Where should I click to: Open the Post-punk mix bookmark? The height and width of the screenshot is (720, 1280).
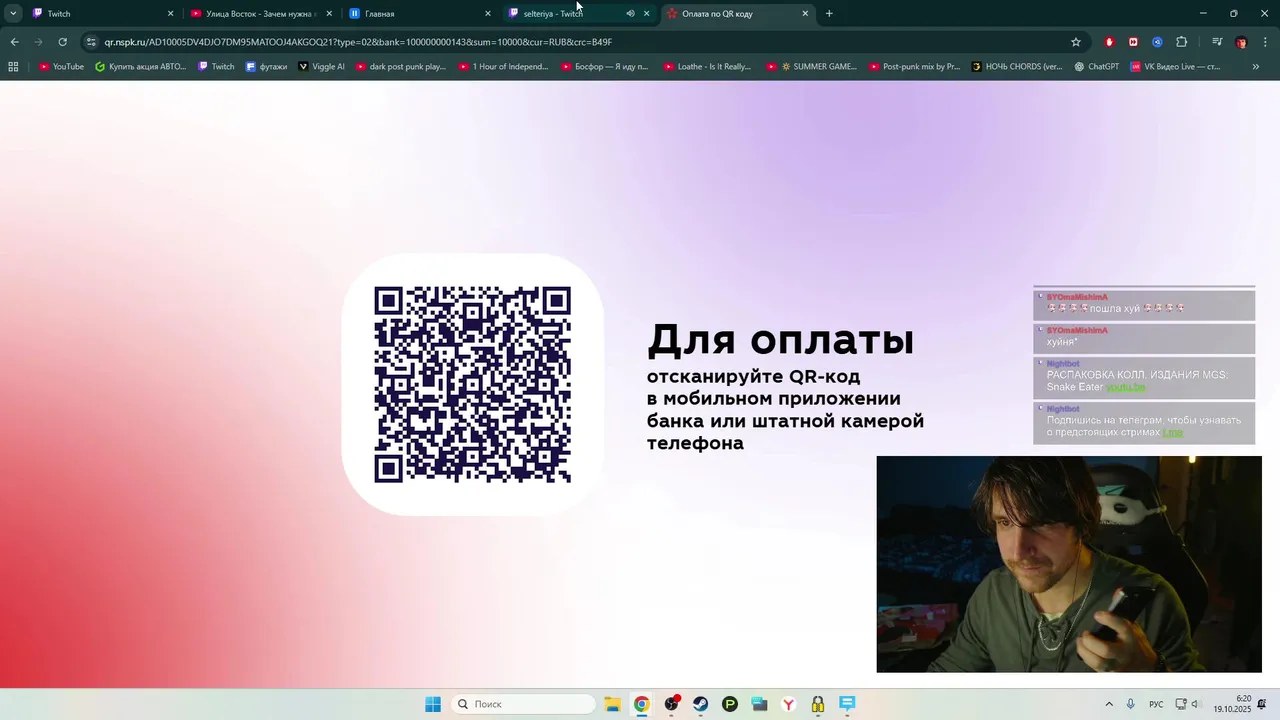(x=914, y=67)
